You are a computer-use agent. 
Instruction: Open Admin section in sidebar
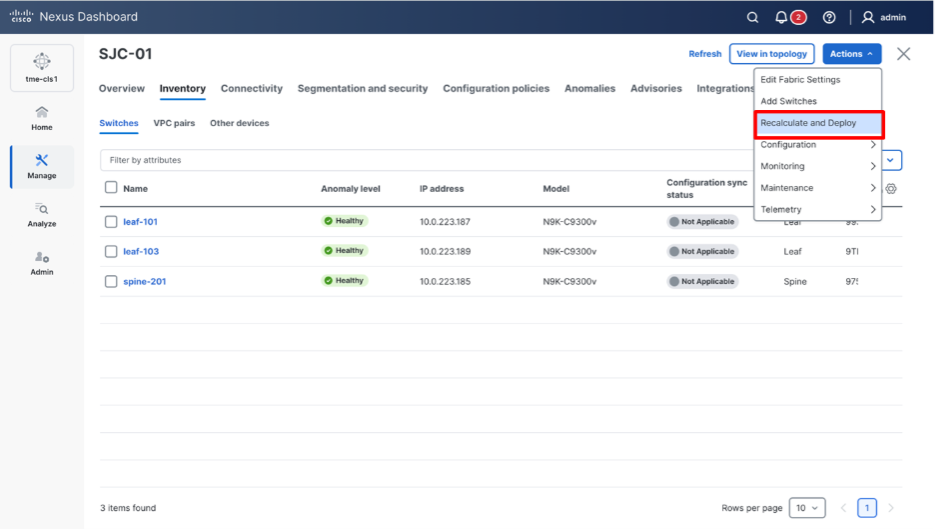click(x=42, y=263)
